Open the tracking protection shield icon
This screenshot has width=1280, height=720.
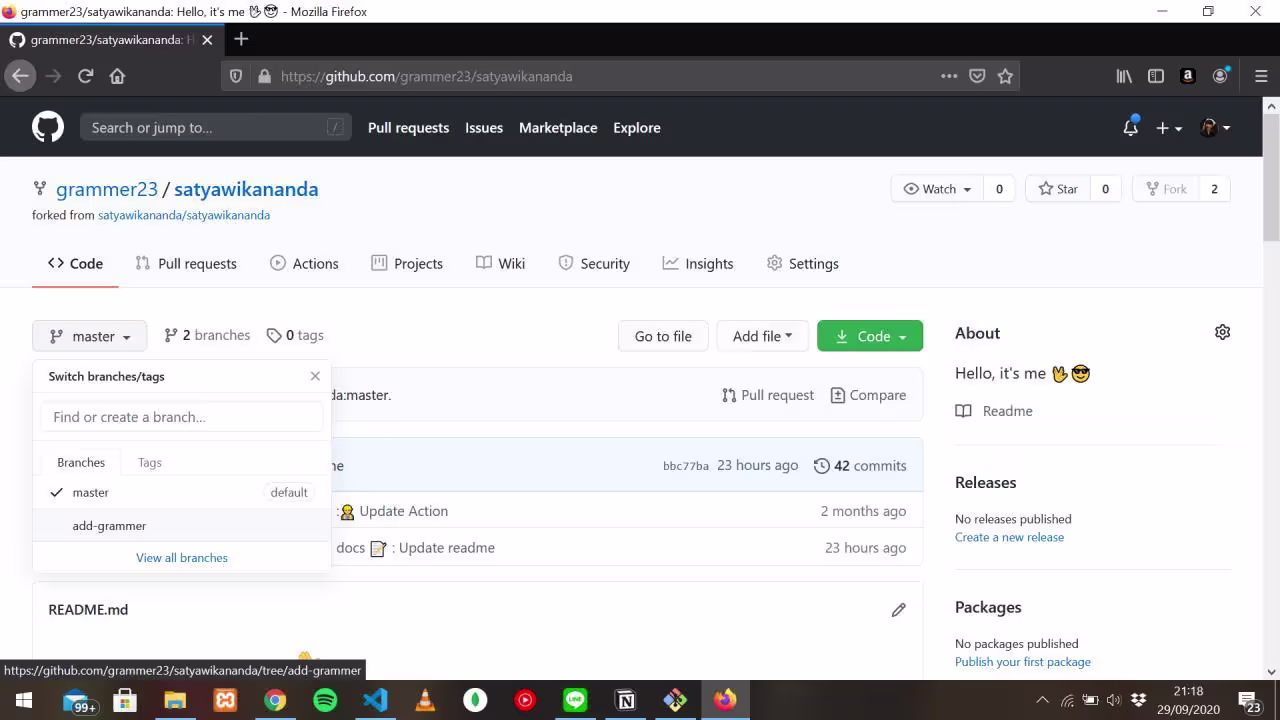click(x=236, y=76)
